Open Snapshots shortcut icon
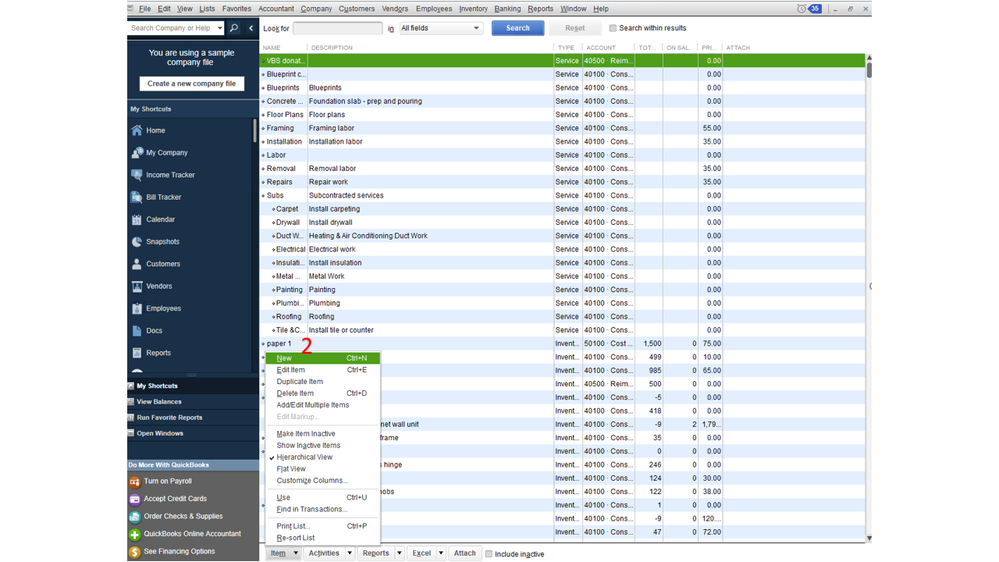 point(136,241)
